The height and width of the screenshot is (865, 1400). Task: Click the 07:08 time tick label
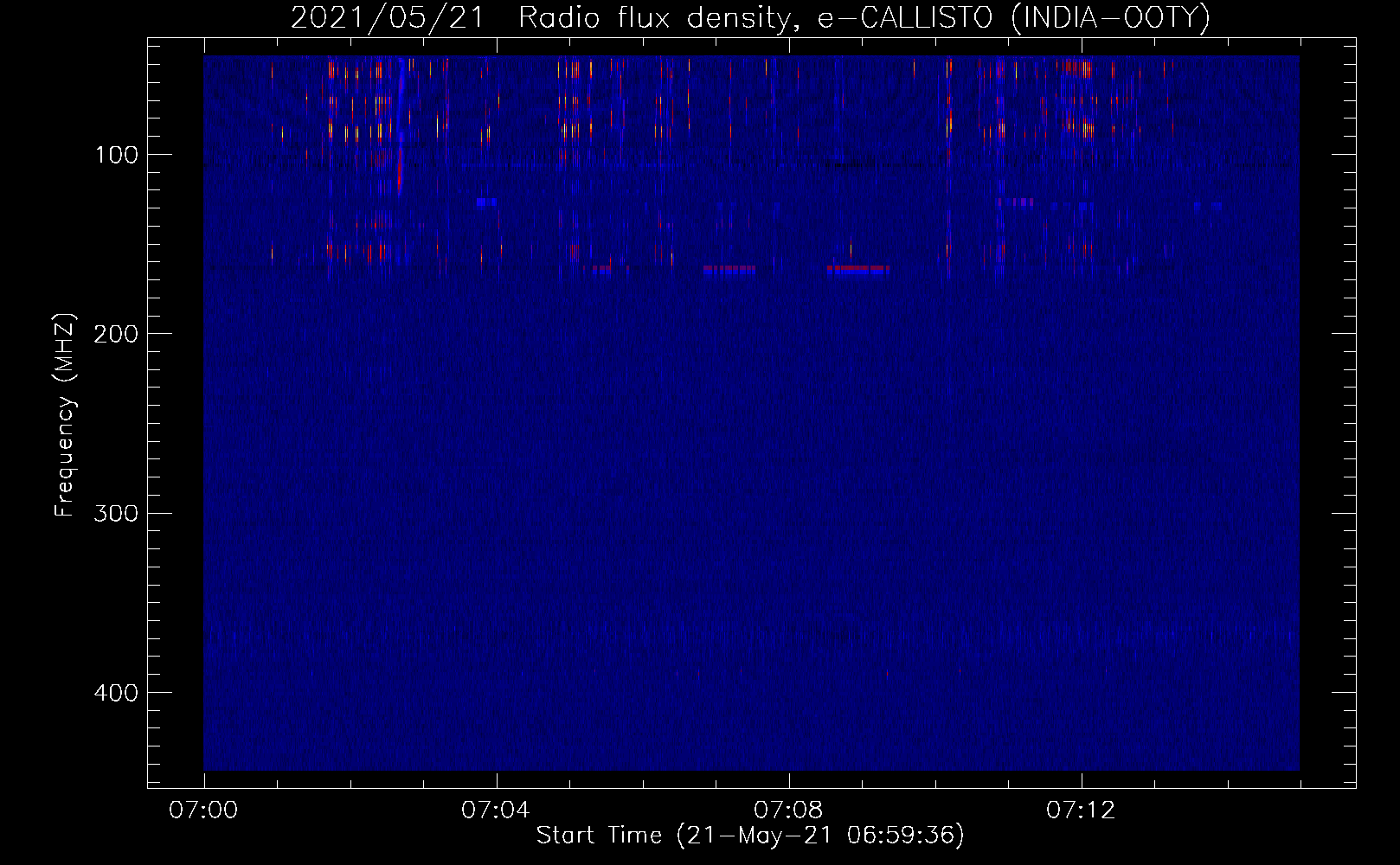coord(788,811)
